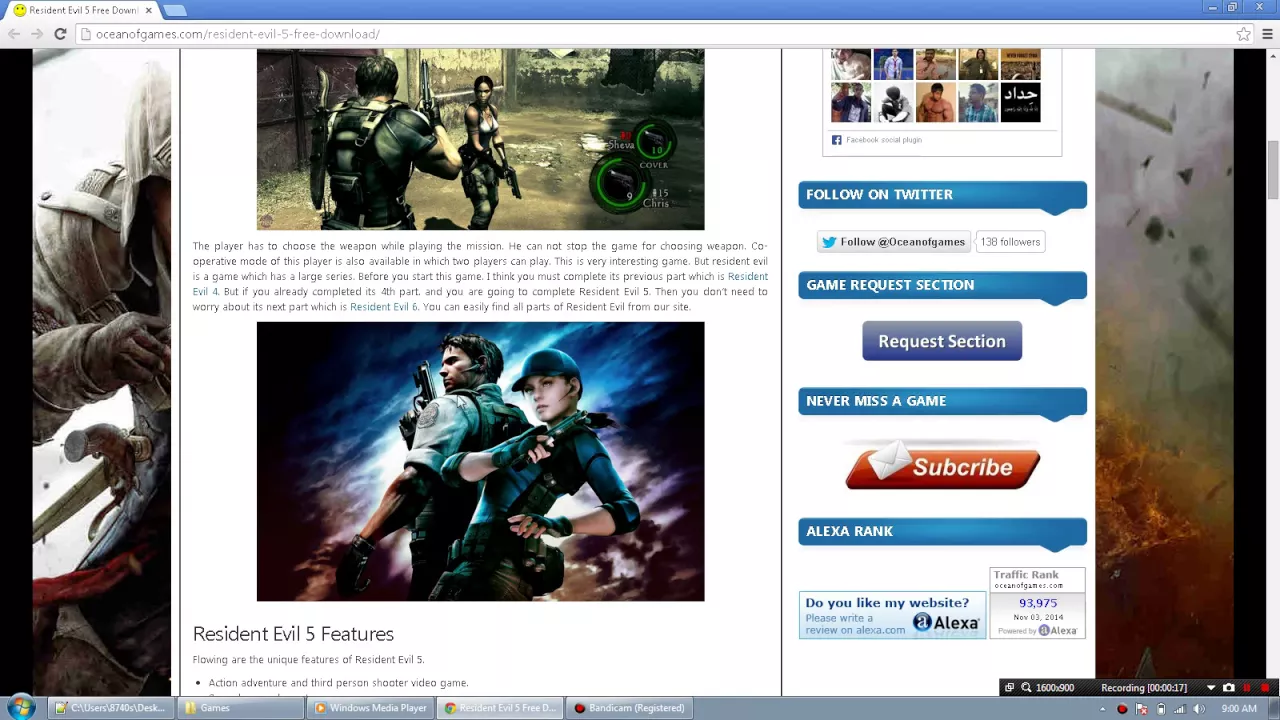1280x720 pixels.
Task: Click the NEVER MISS A GAME heading
Action: click(x=876, y=401)
